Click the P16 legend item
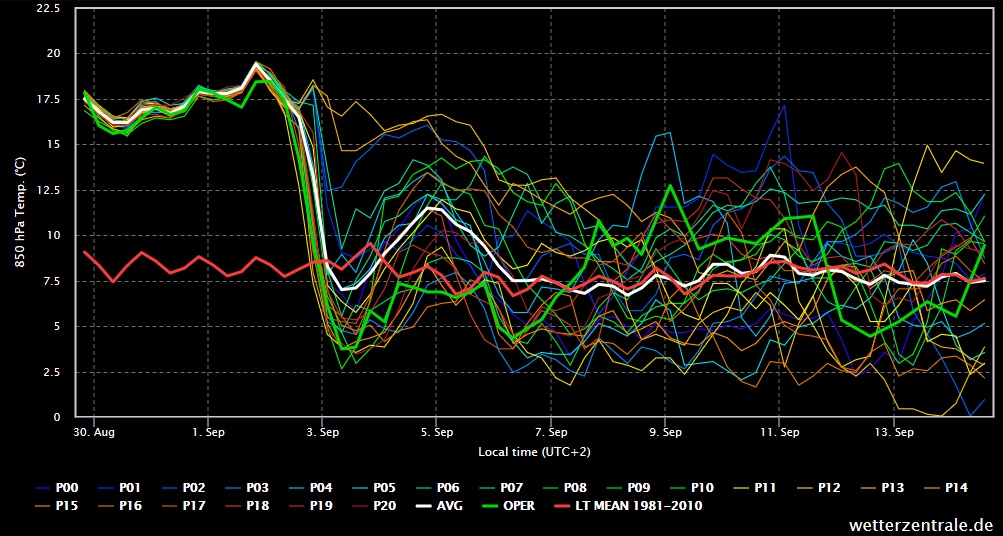Viewport: 1003px width, 536px height. coord(120,506)
